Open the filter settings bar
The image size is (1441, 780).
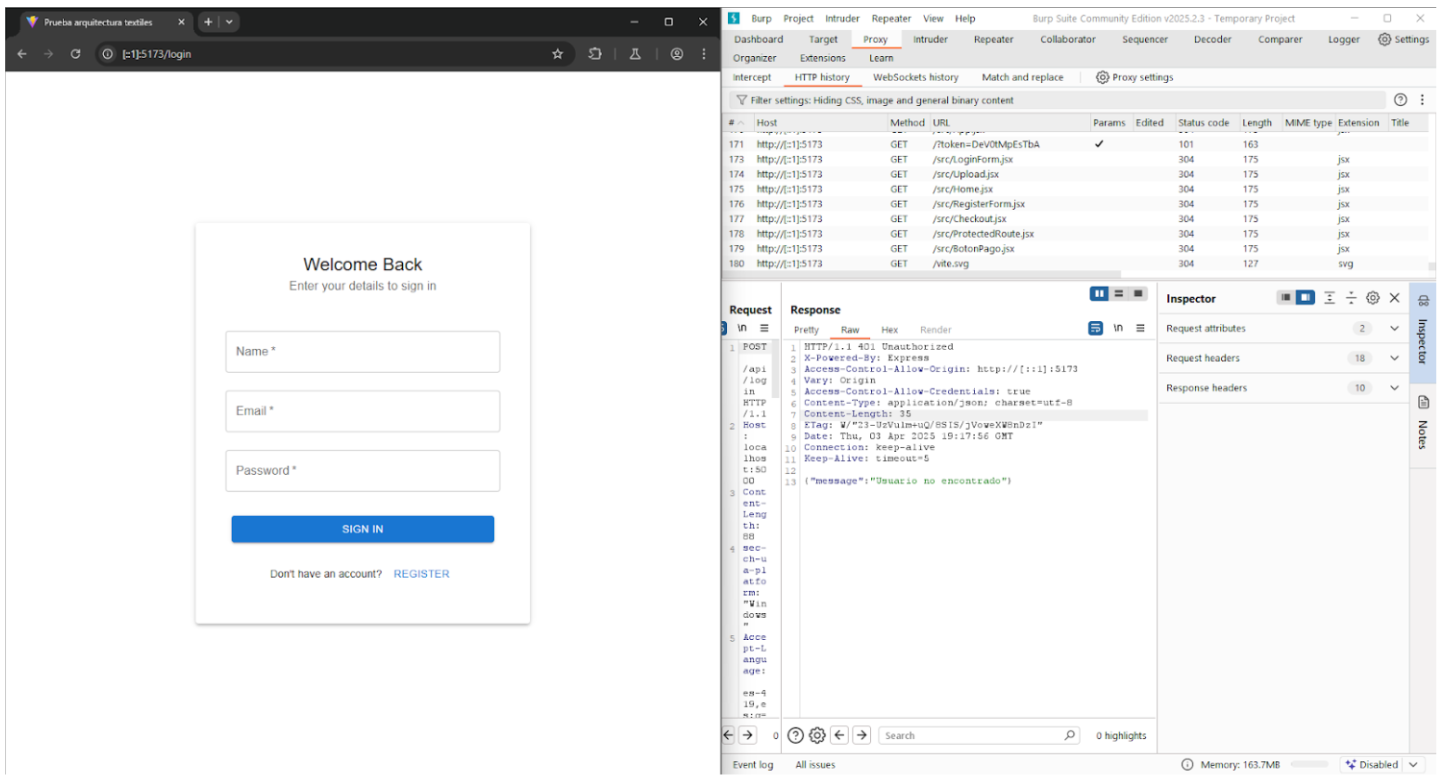[x=1058, y=100]
